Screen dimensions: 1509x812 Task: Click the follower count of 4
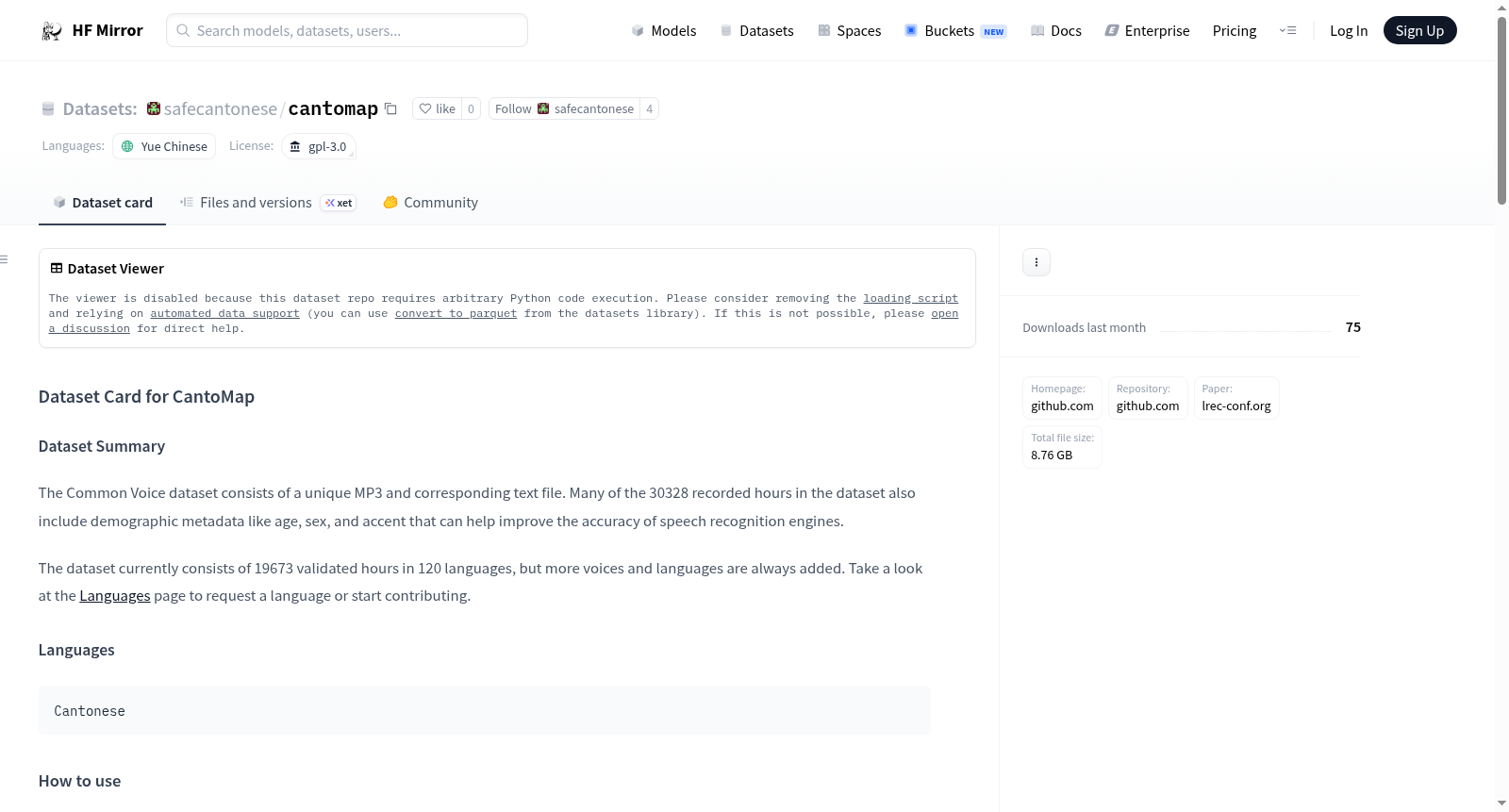pyautogui.click(x=649, y=108)
